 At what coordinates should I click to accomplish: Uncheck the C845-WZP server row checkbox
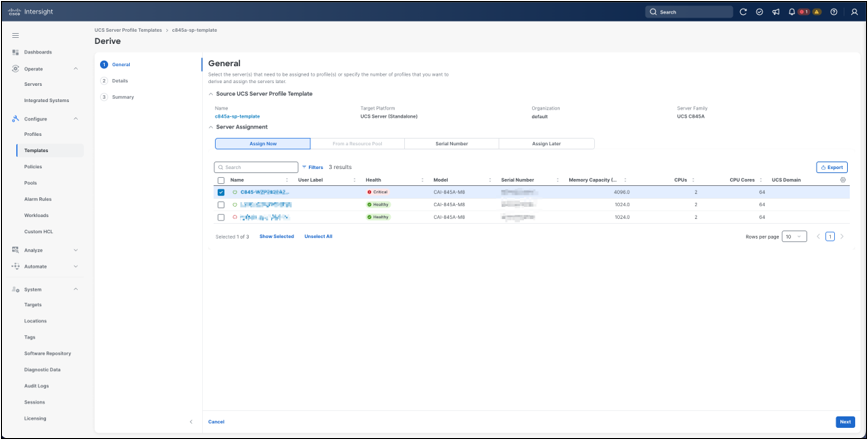click(221, 192)
